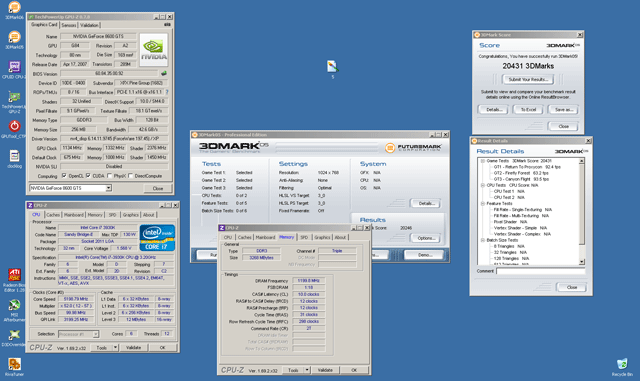Click Submit Your Results button
Viewport: 640px width, 381px height.
(x=528, y=79)
